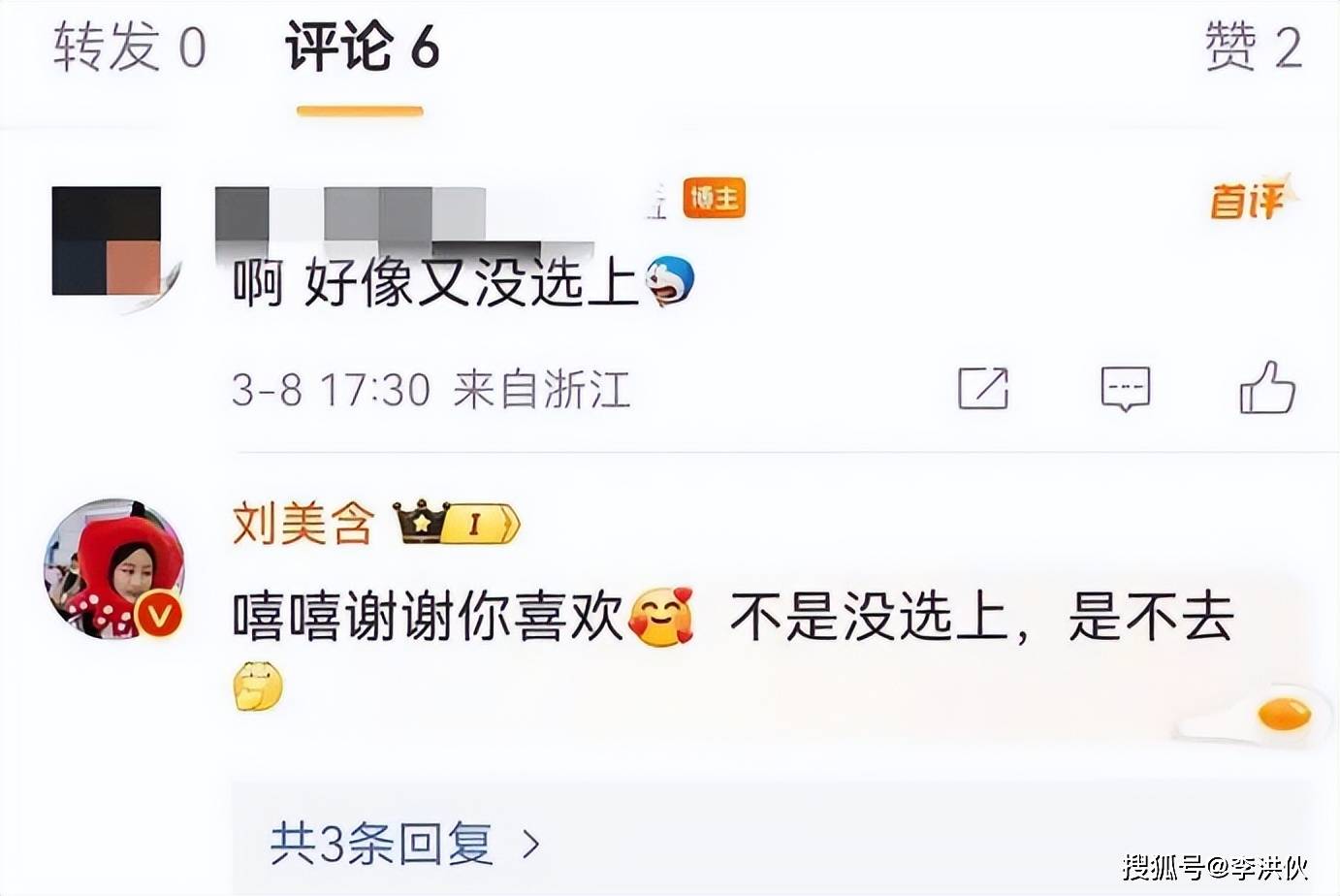Tap the share/repost icon on first comment
Viewport: 1340px width, 896px height.
[x=983, y=388]
